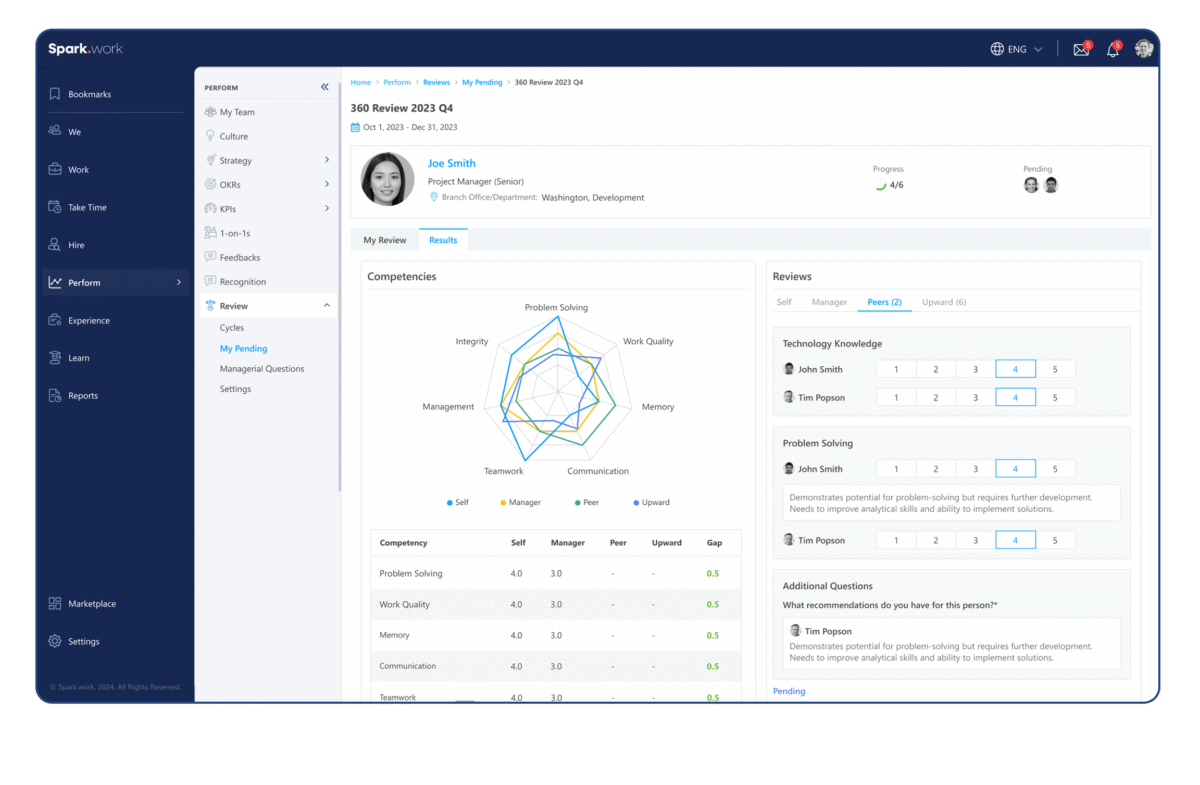Open the Settings gear icon in sidebar
This screenshot has width=1200, height=785.
[55, 642]
